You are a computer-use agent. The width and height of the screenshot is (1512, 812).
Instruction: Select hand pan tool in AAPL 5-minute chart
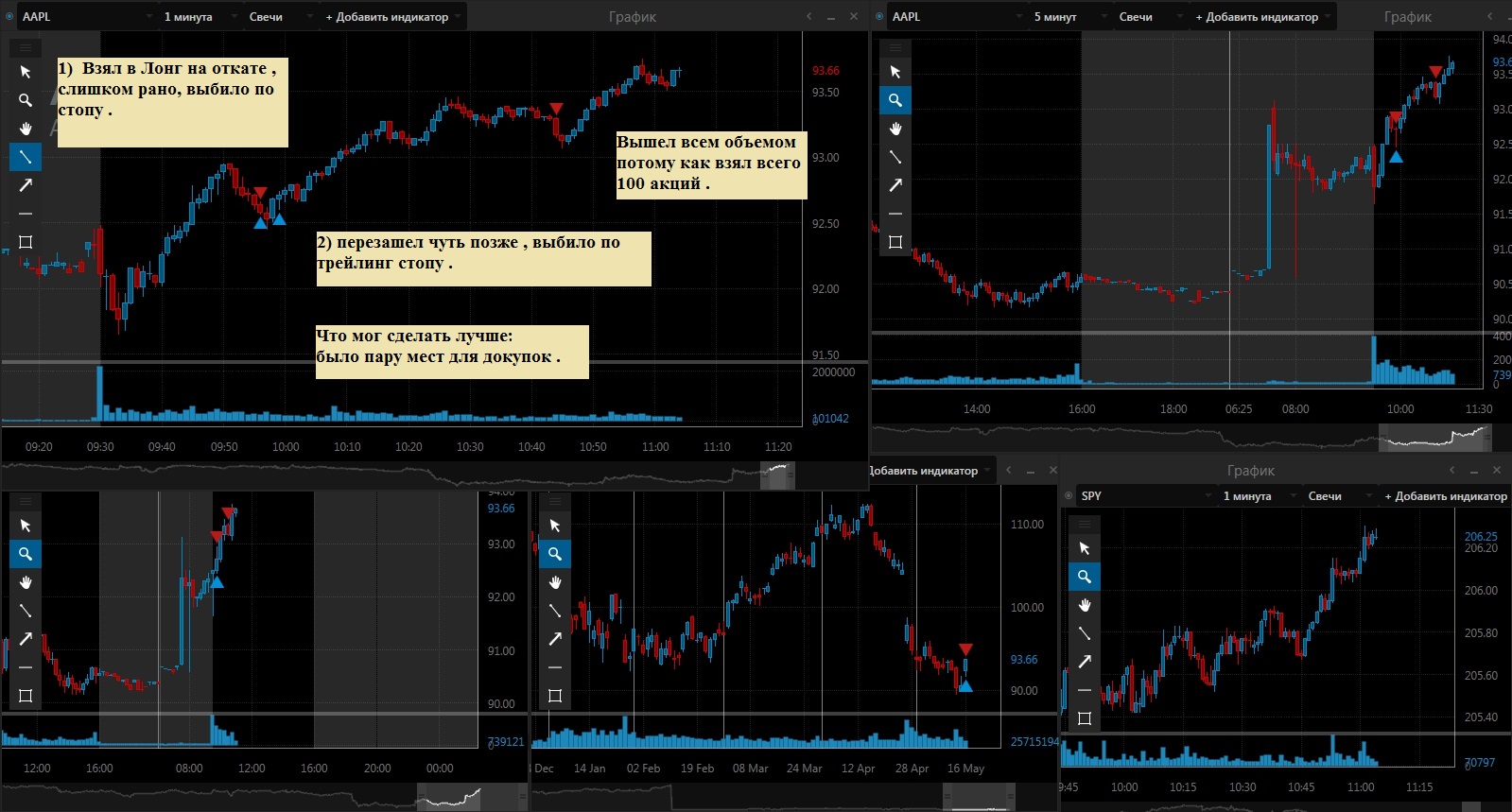click(x=895, y=129)
